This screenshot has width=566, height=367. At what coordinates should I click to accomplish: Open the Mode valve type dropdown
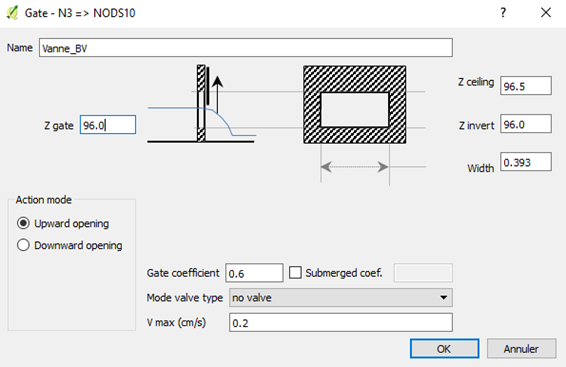click(341, 298)
